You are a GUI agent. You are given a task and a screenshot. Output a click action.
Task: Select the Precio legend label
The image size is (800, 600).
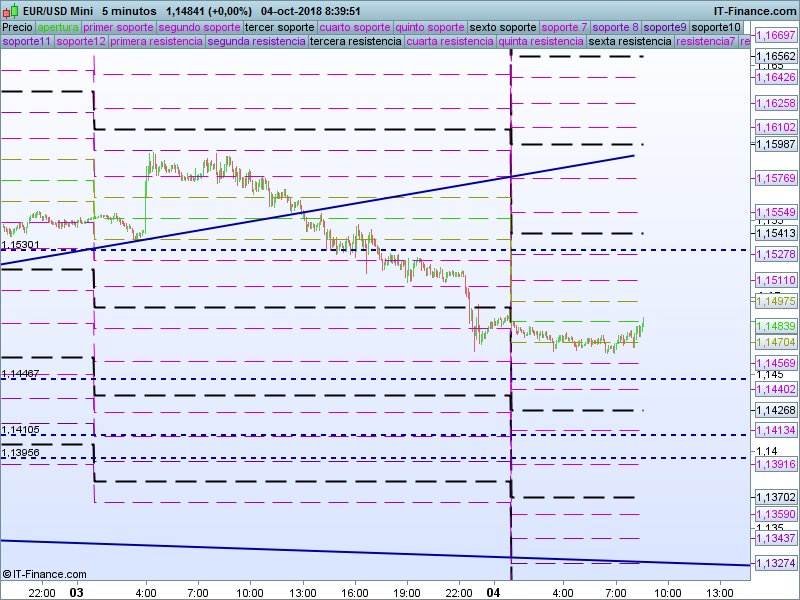(x=18, y=27)
